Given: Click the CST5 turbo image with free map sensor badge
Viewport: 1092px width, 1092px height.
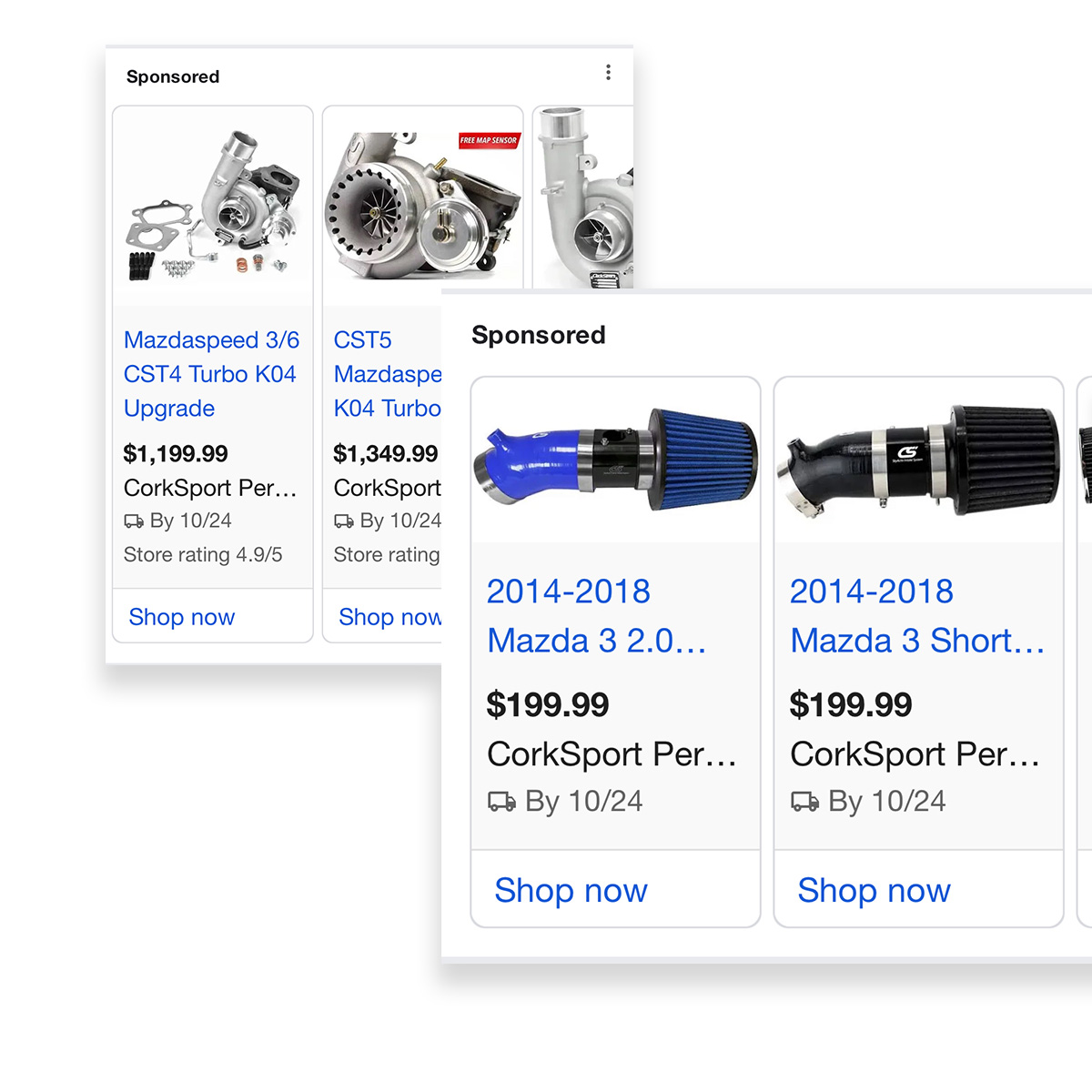Looking at the screenshot, I should (423, 205).
